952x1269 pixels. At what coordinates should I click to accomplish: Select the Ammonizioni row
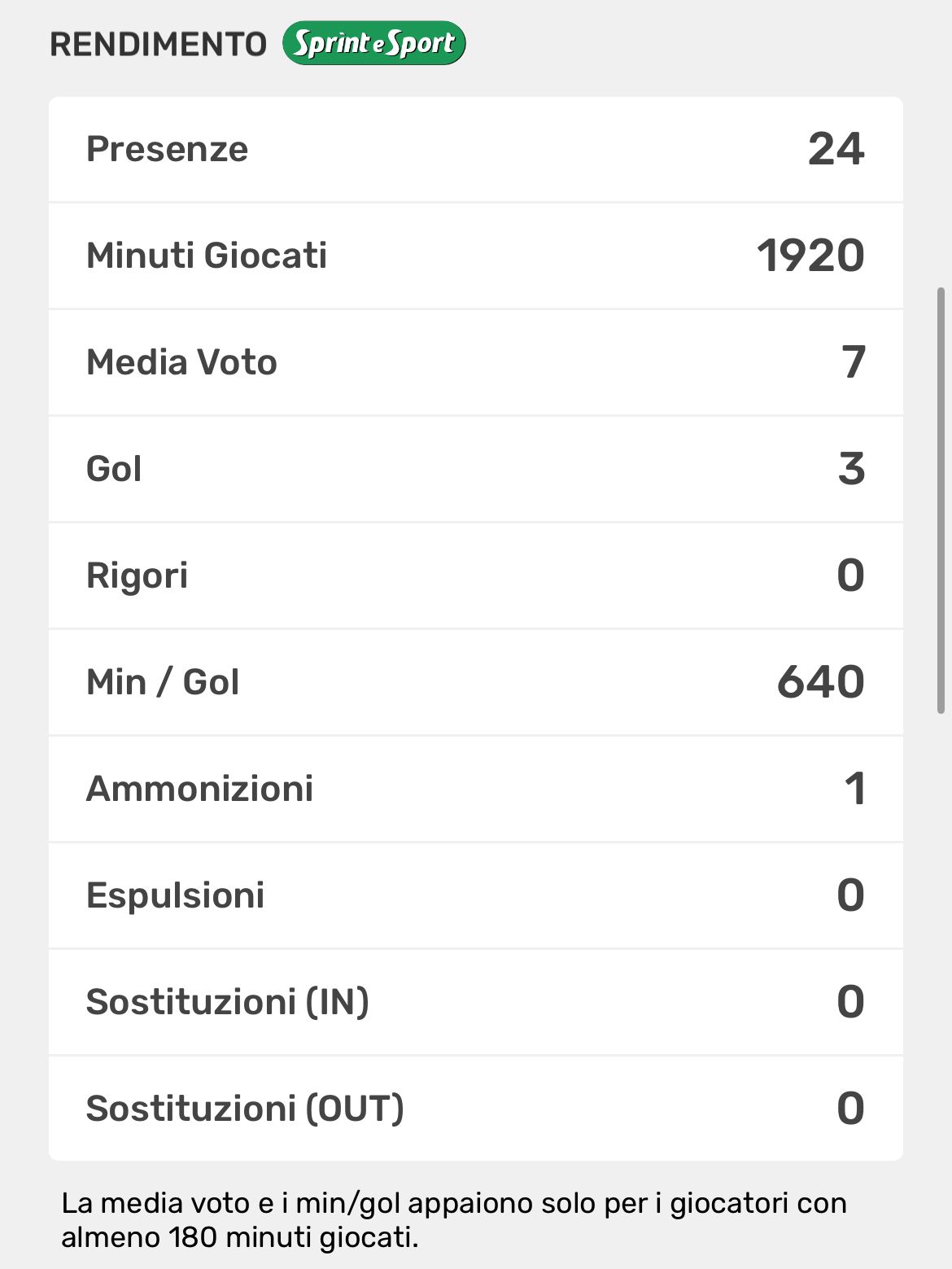[475, 789]
